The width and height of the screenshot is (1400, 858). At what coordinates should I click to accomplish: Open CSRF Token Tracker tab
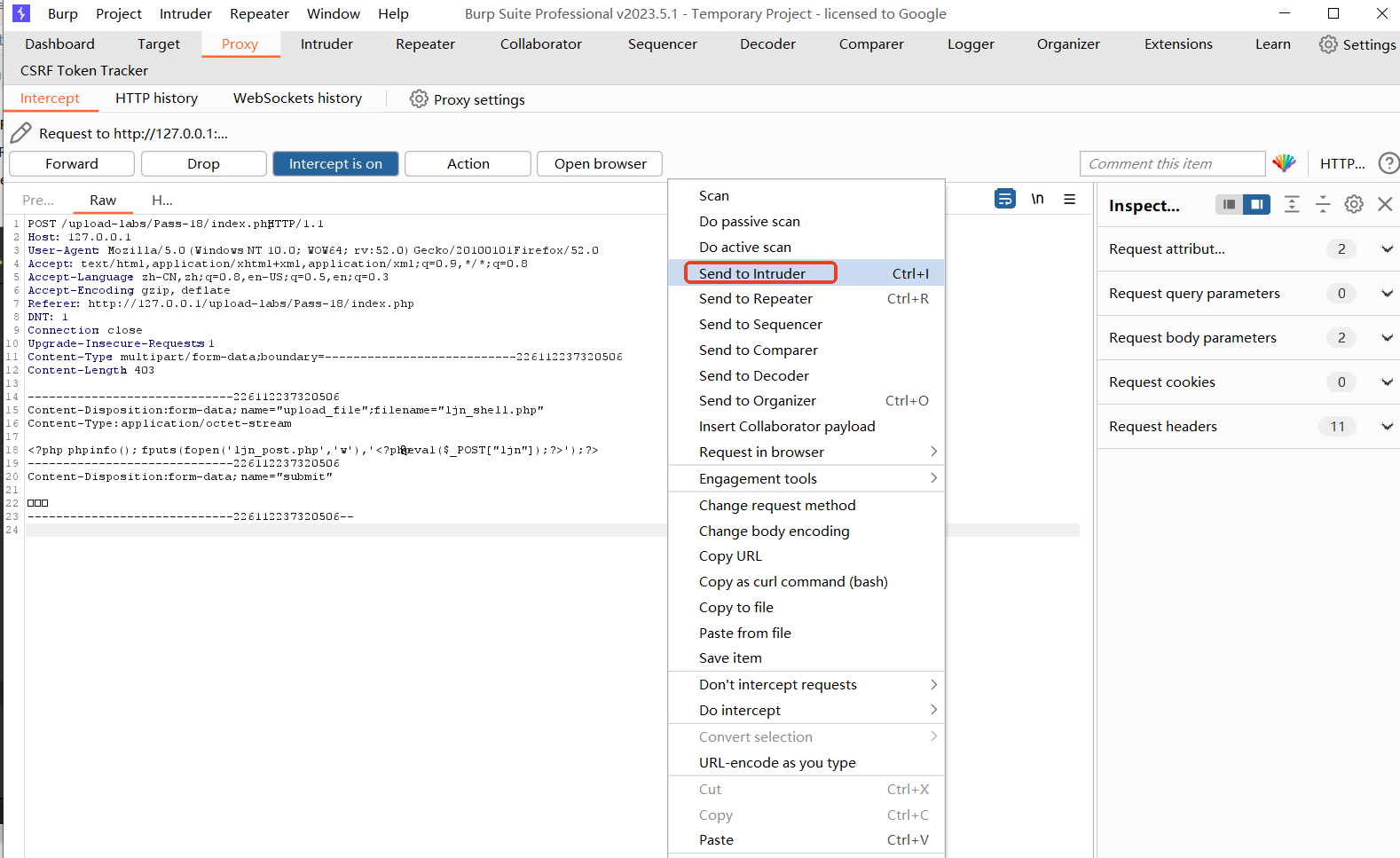(84, 71)
